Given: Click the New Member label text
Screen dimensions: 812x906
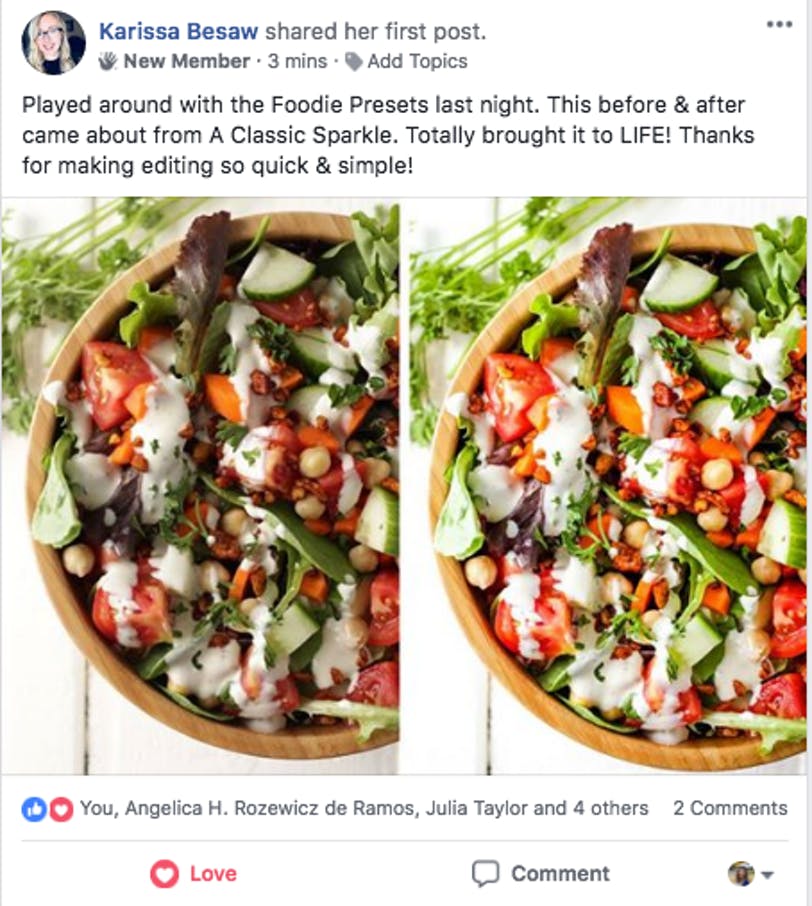Looking at the screenshot, I should (187, 61).
